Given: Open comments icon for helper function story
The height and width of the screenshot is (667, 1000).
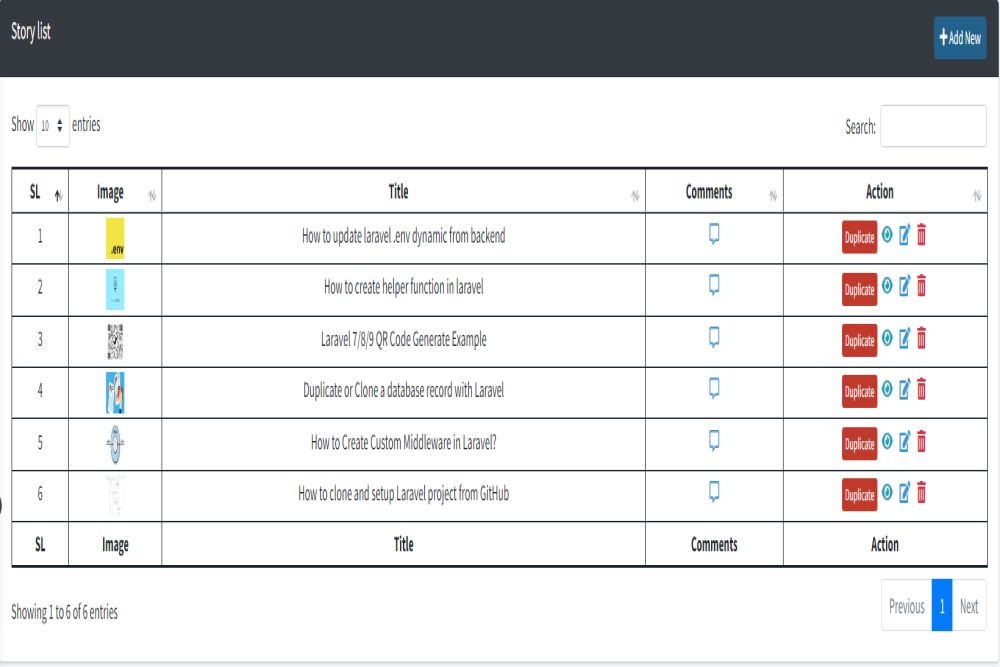Looking at the screenshot, I should tap(714, 285).
